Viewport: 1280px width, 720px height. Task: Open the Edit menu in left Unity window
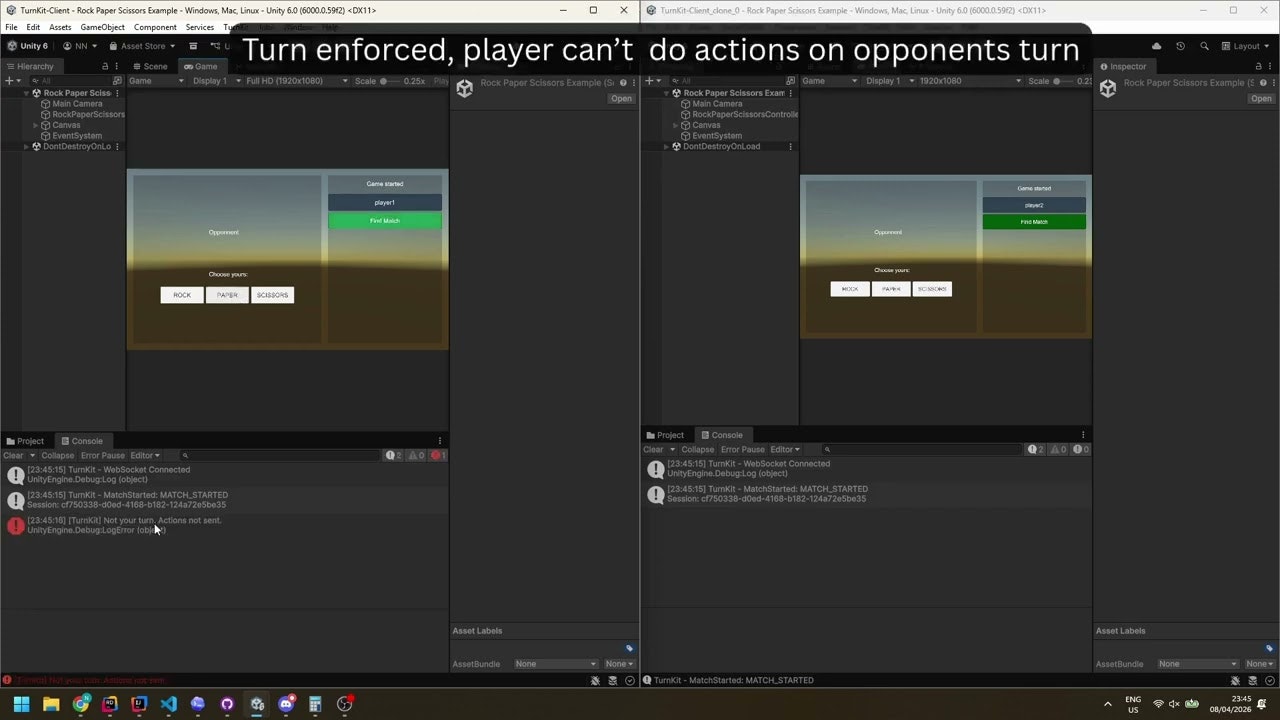coord(33,27)
